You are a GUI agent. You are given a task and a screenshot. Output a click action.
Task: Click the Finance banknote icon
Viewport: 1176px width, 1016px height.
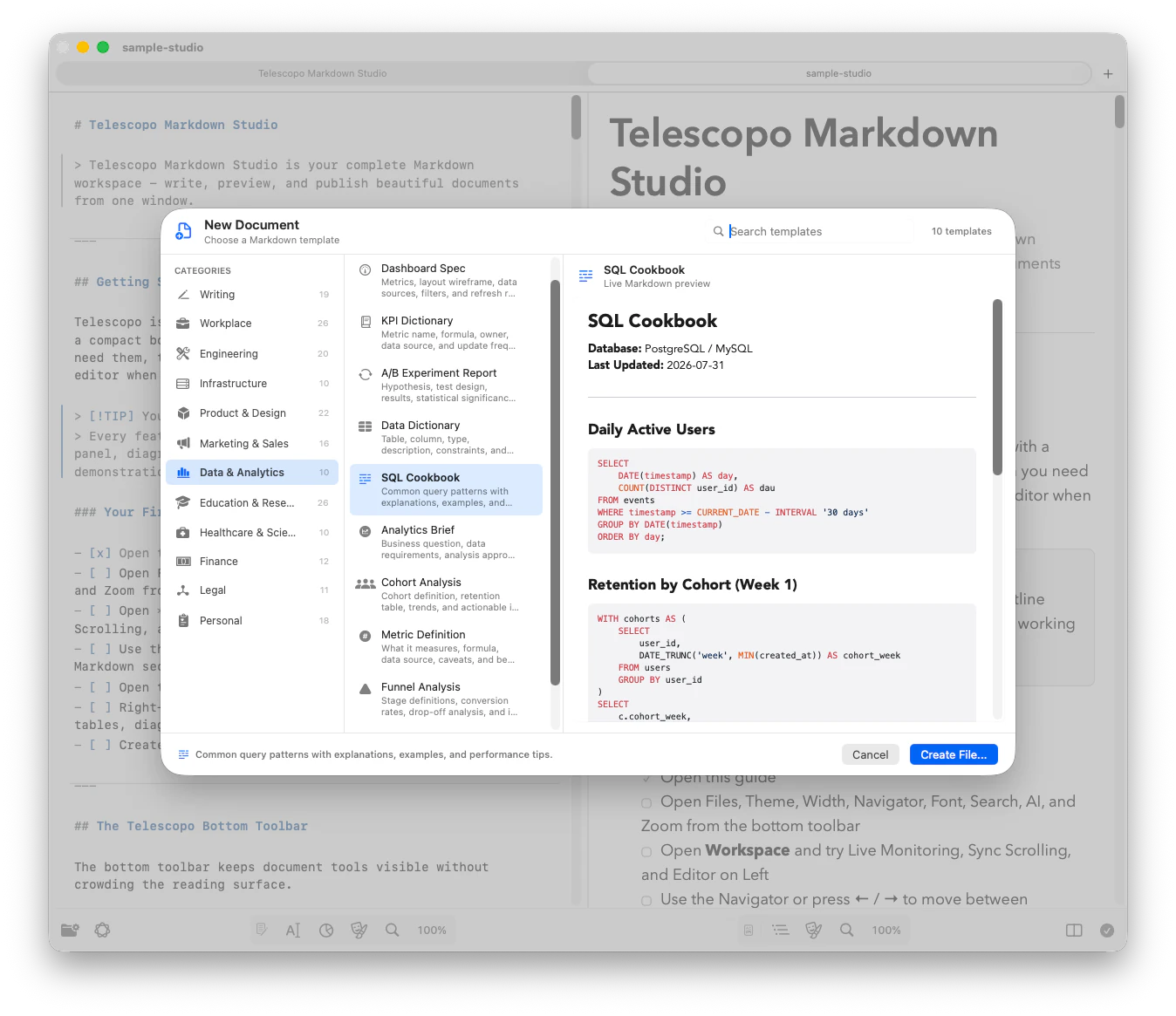tap(183, 562)
